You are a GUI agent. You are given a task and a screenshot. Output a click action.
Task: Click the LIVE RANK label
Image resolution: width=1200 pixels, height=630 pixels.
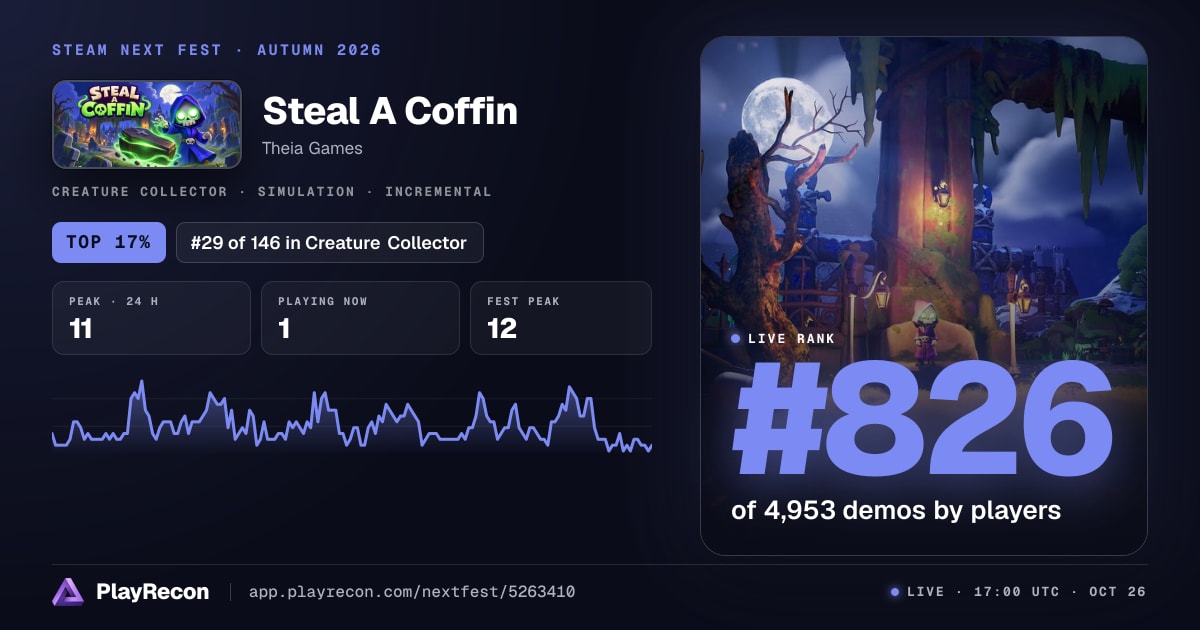click(x=791, y=339)
